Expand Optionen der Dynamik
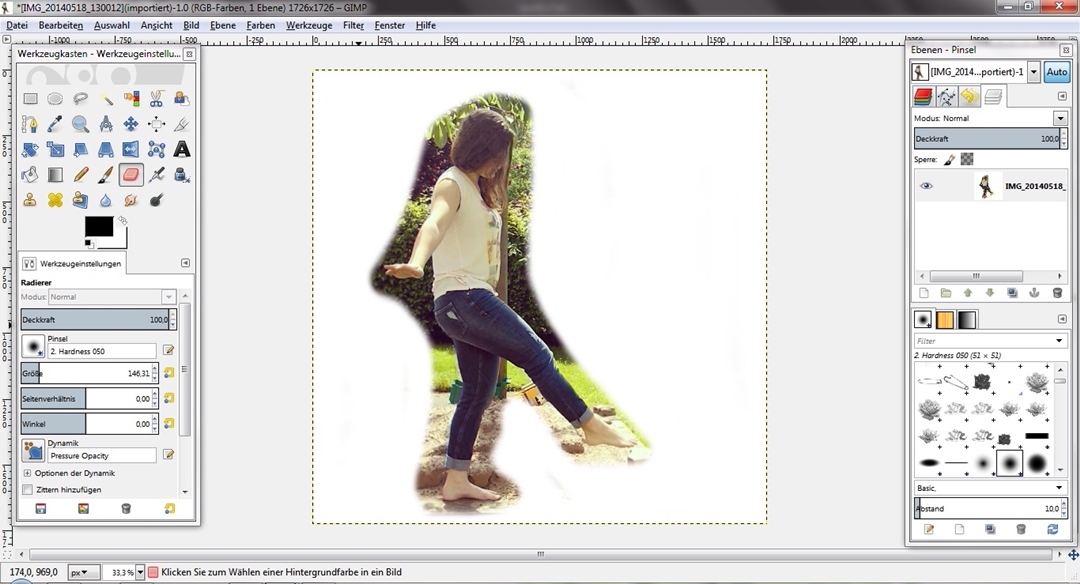 (28, 473)
